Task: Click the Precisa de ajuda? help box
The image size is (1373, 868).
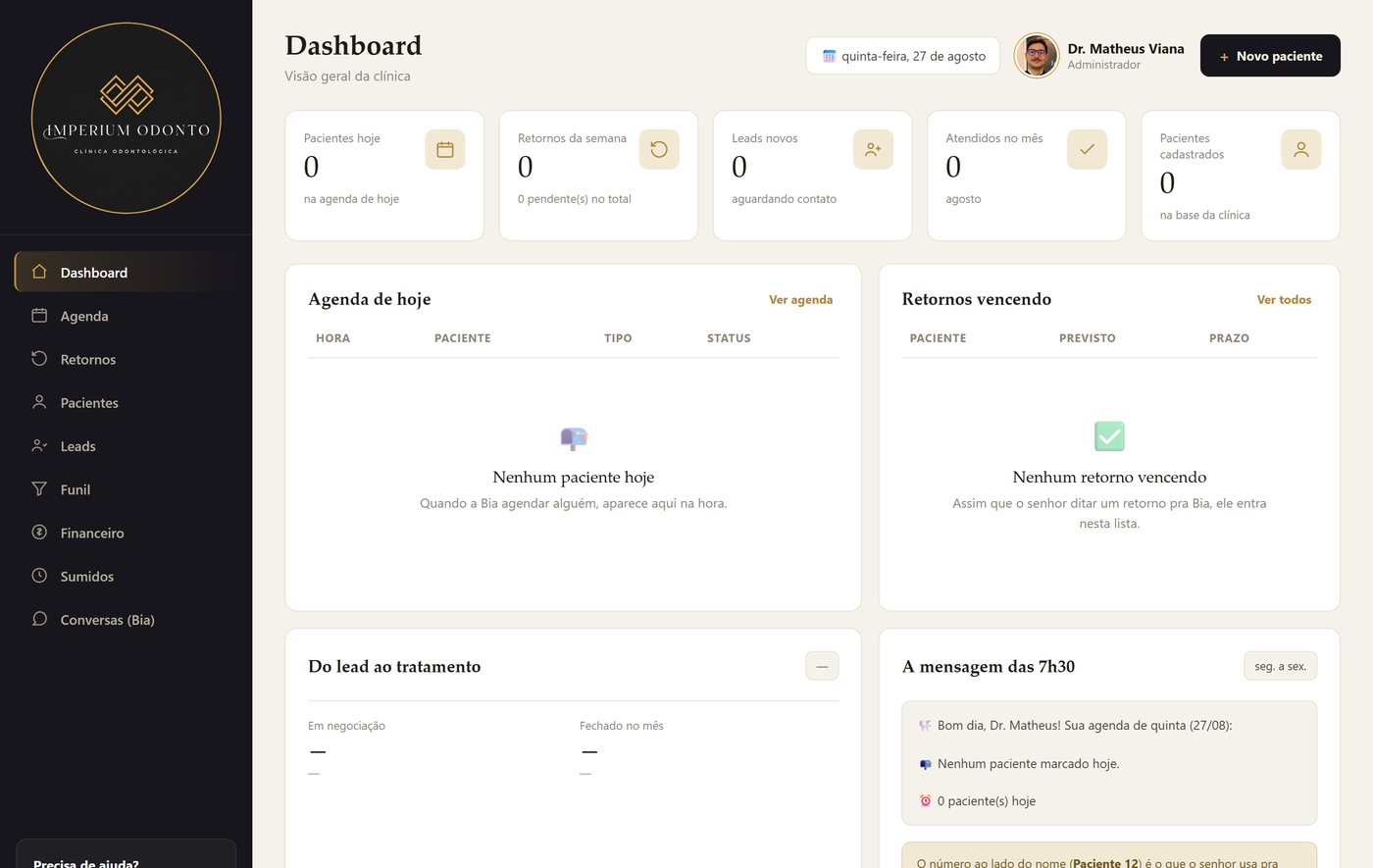Action: point(126,854)
